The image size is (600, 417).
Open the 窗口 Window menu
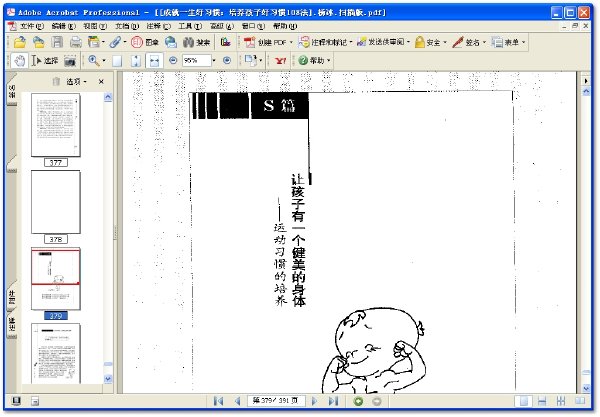click(253, 26)
